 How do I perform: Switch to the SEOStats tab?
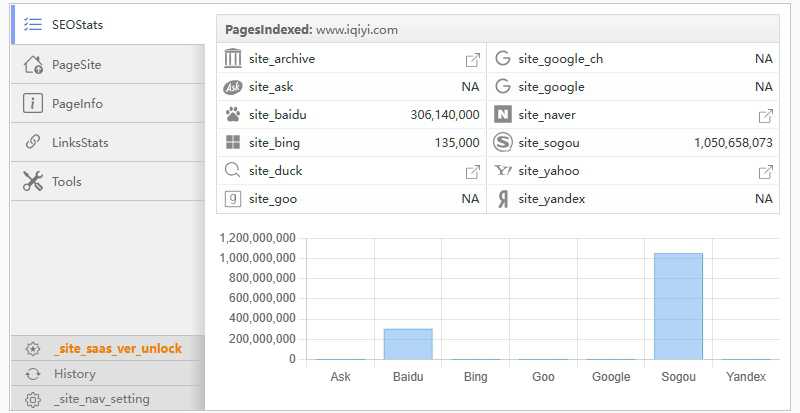point(77,25)
